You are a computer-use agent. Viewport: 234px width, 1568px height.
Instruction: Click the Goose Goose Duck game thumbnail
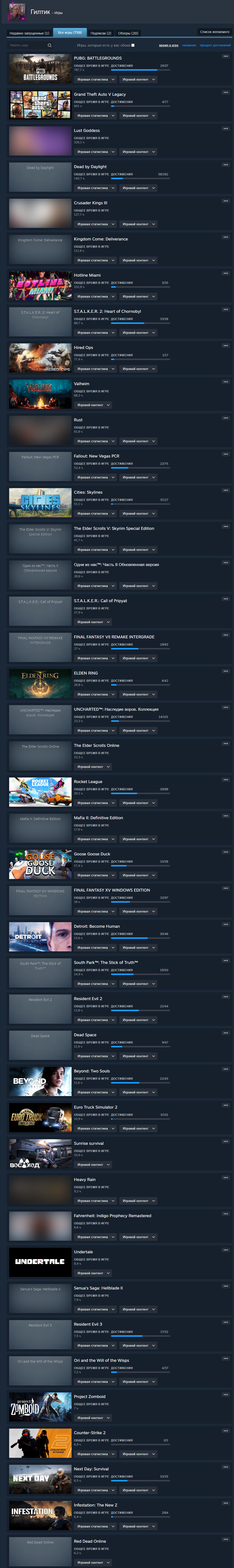40,864
